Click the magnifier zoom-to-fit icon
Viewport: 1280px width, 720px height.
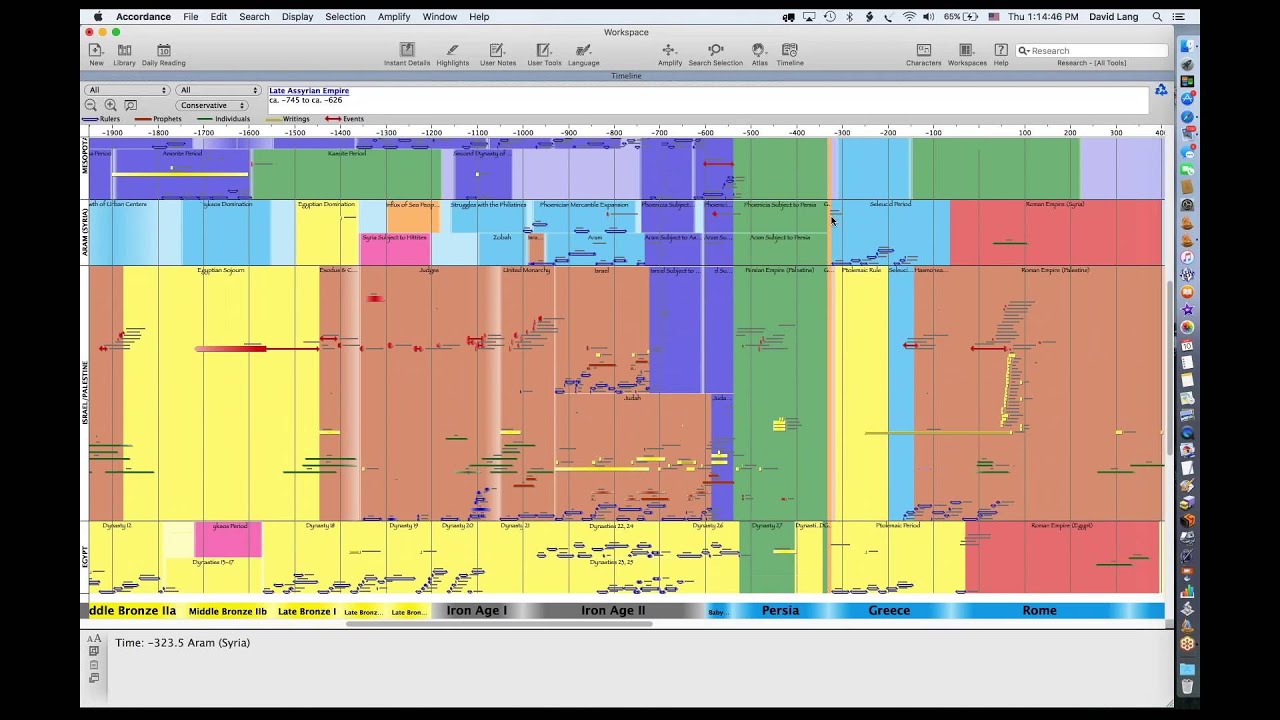tap(130, 105)
